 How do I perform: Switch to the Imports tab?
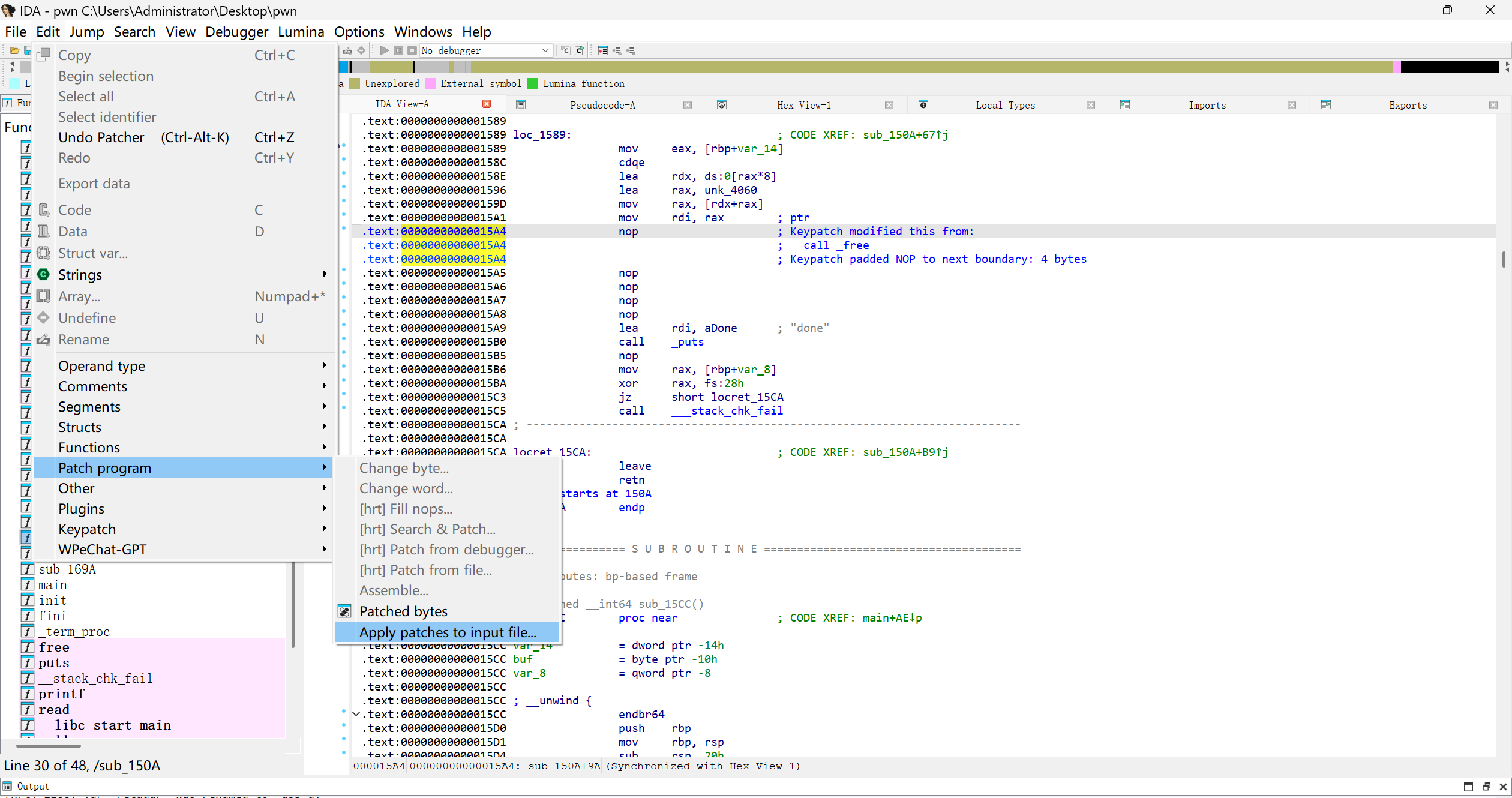click(x=1207, y=105)
